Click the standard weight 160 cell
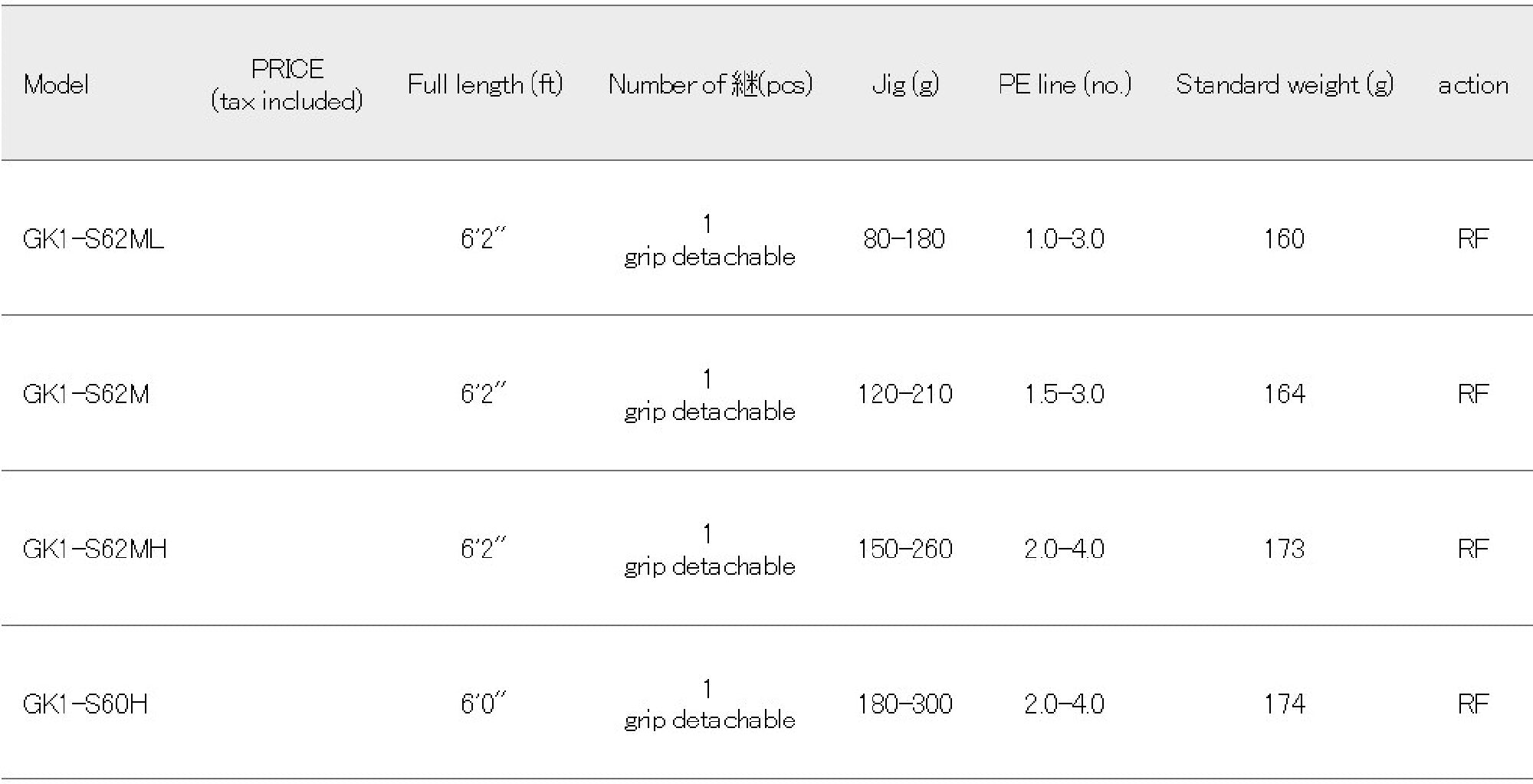Screen dimensions: 1533x784 coord(1284,239)
